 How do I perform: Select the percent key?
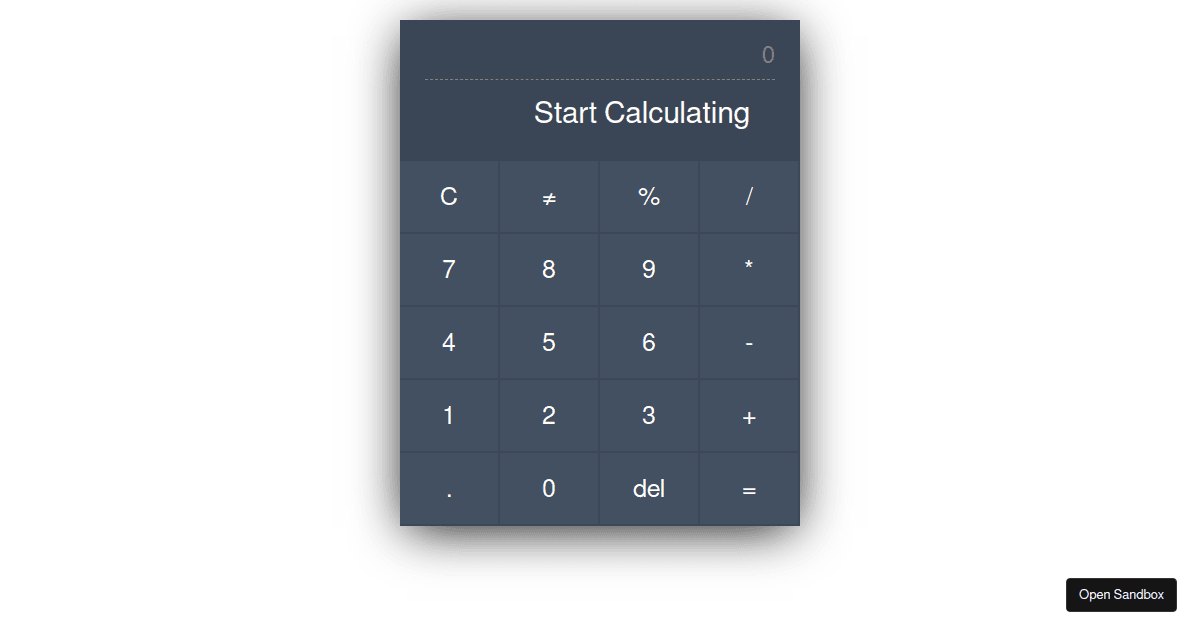click(x=649, y=197)
